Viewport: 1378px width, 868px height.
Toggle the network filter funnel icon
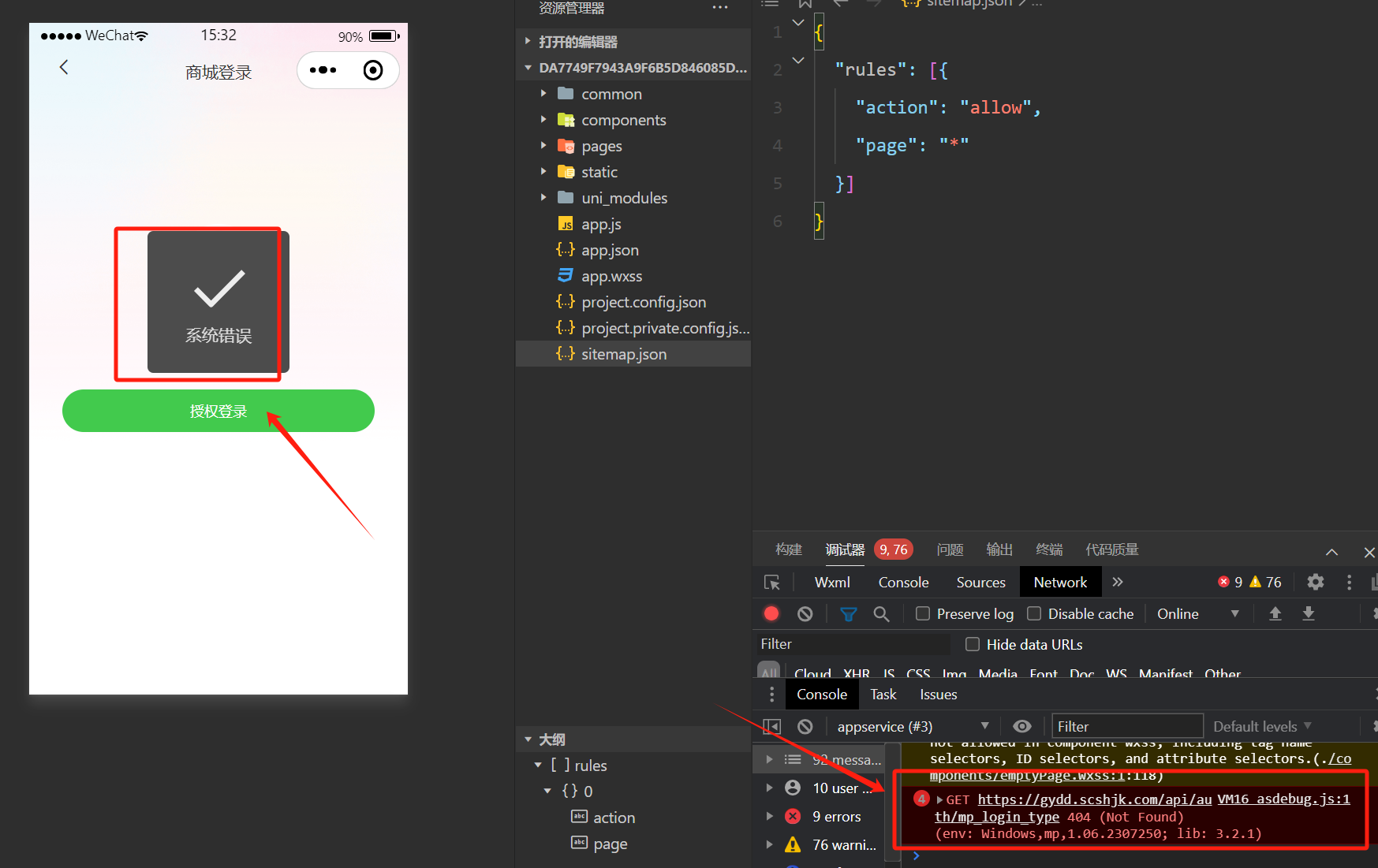(849, 614)
